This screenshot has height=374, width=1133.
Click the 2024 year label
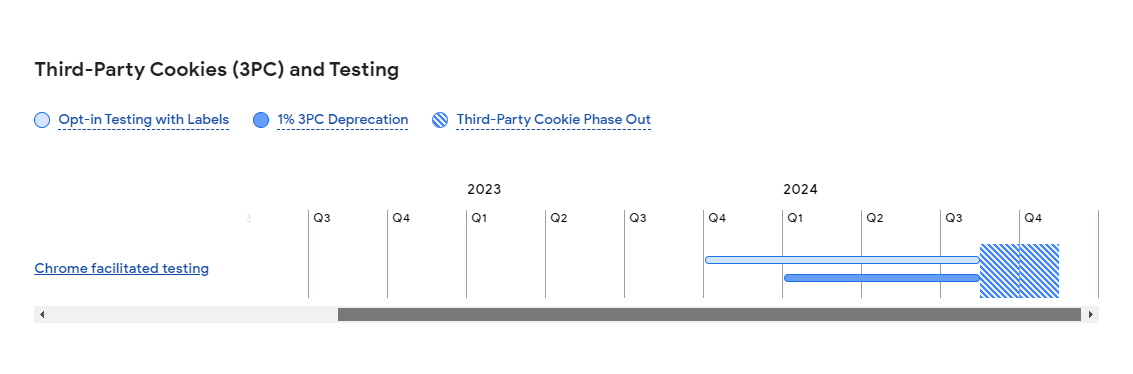point(801,190)
